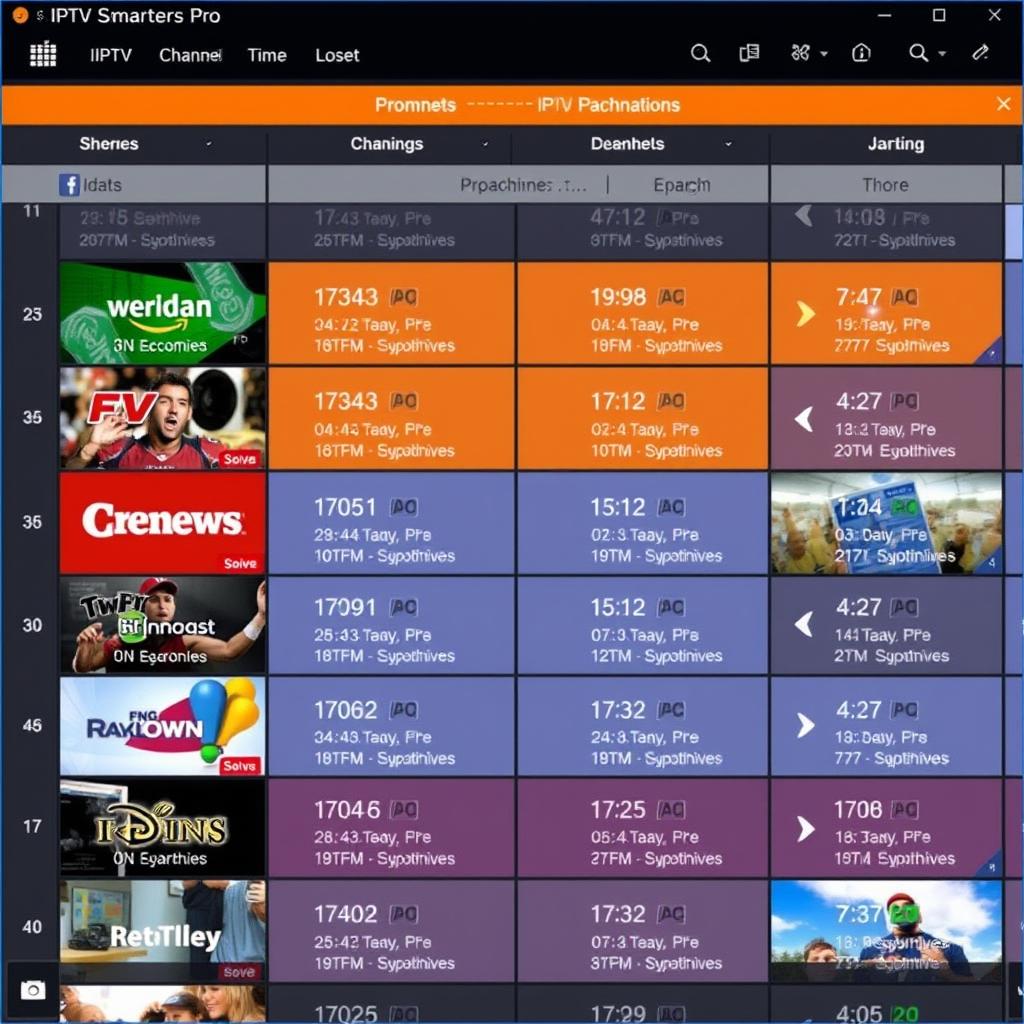
Task: Click the camera screenshot icon
Action: coord(33,990)
